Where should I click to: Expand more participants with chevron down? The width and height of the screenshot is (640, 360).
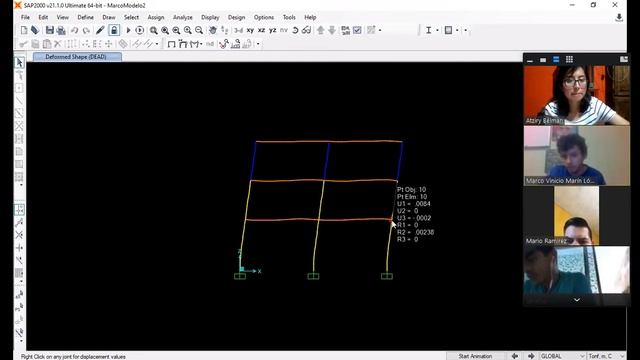tap(576, 300)
